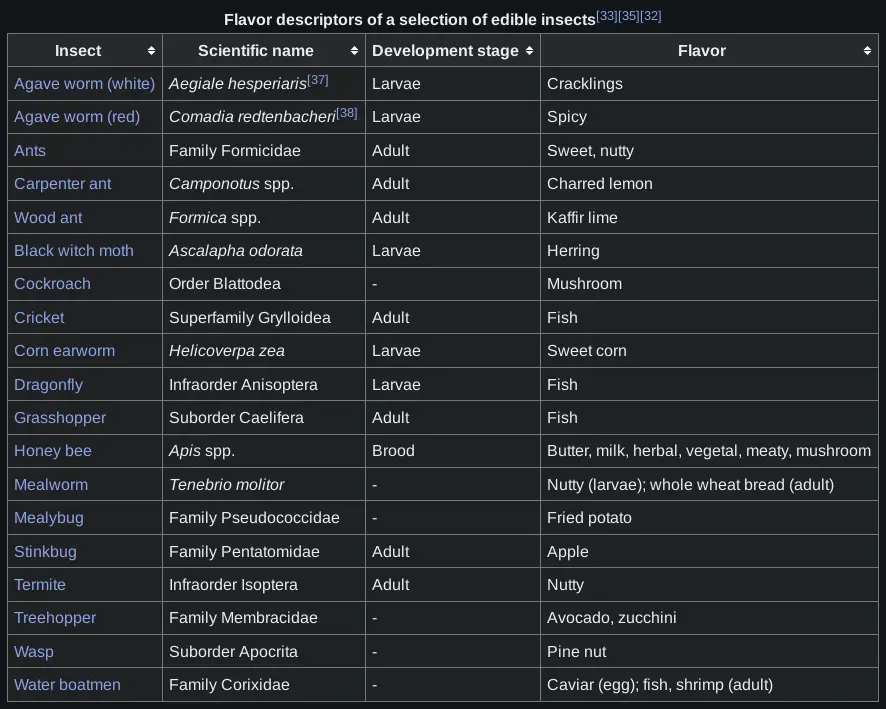Viewport: 886px width, 709px height.
Task: Select the Dragonfly insect link
Action: point(48,385)
